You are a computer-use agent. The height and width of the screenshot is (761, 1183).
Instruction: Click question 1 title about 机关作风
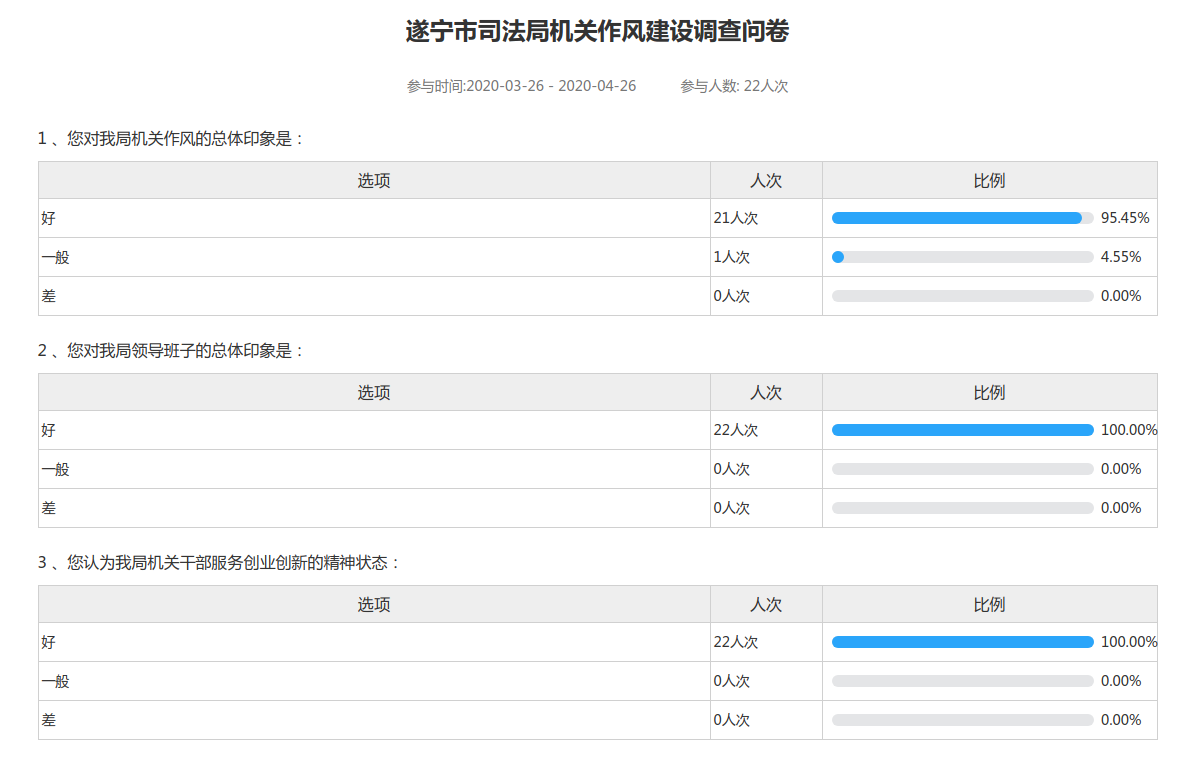[x=171, y=139]
